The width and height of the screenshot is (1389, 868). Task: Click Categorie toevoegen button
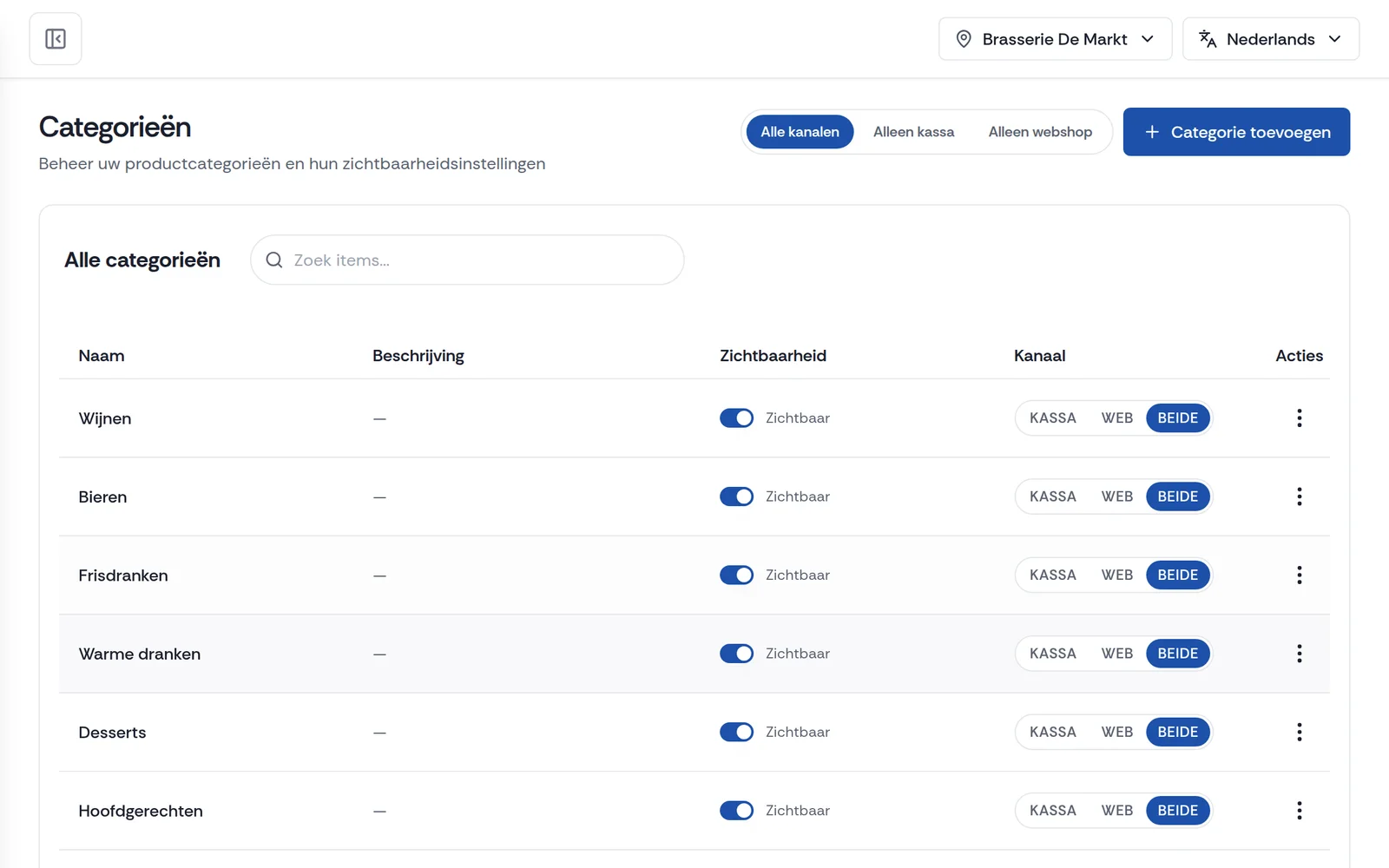1236,132
